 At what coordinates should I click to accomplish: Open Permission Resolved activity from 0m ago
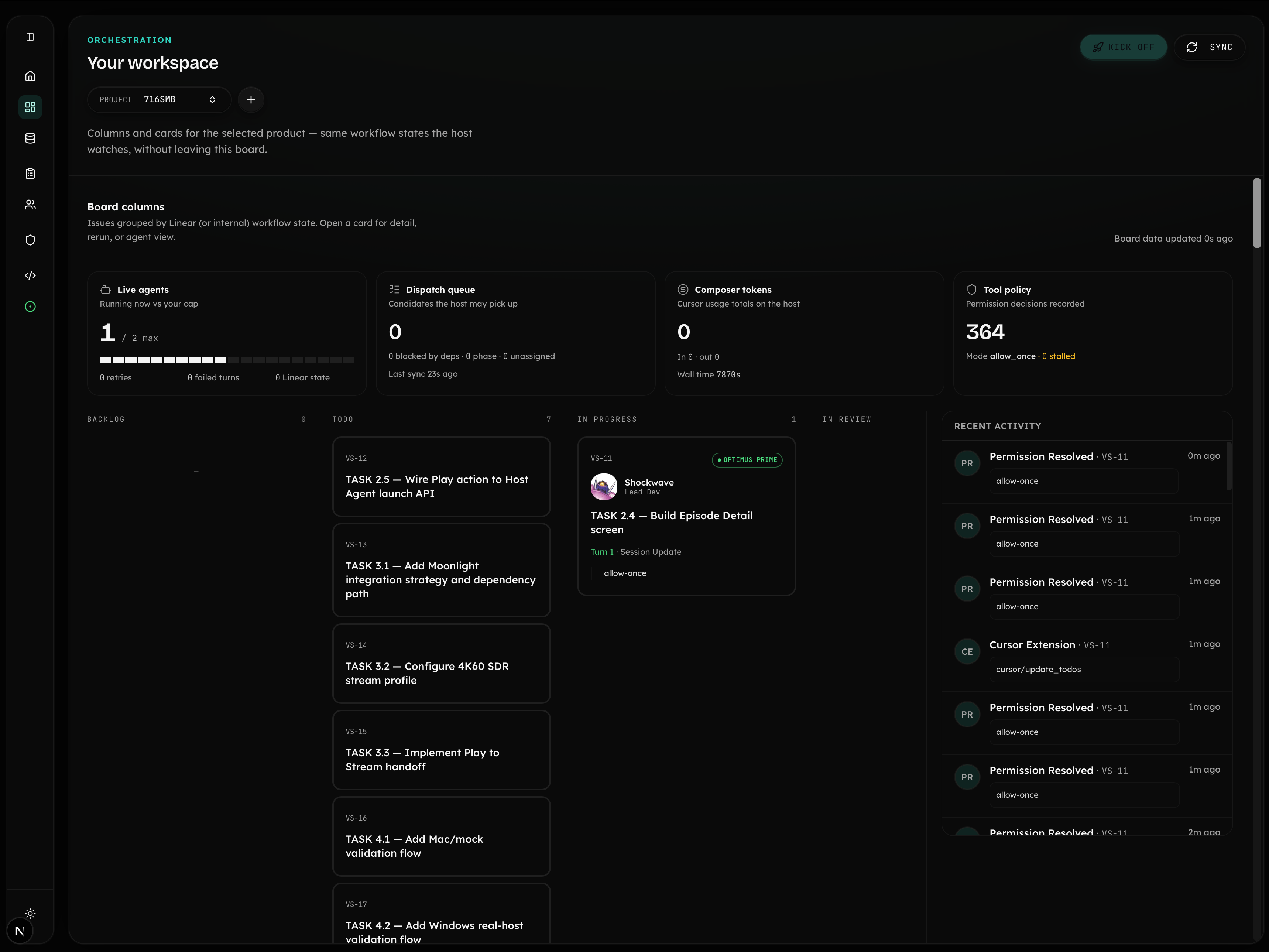(x=1087, y=472)
